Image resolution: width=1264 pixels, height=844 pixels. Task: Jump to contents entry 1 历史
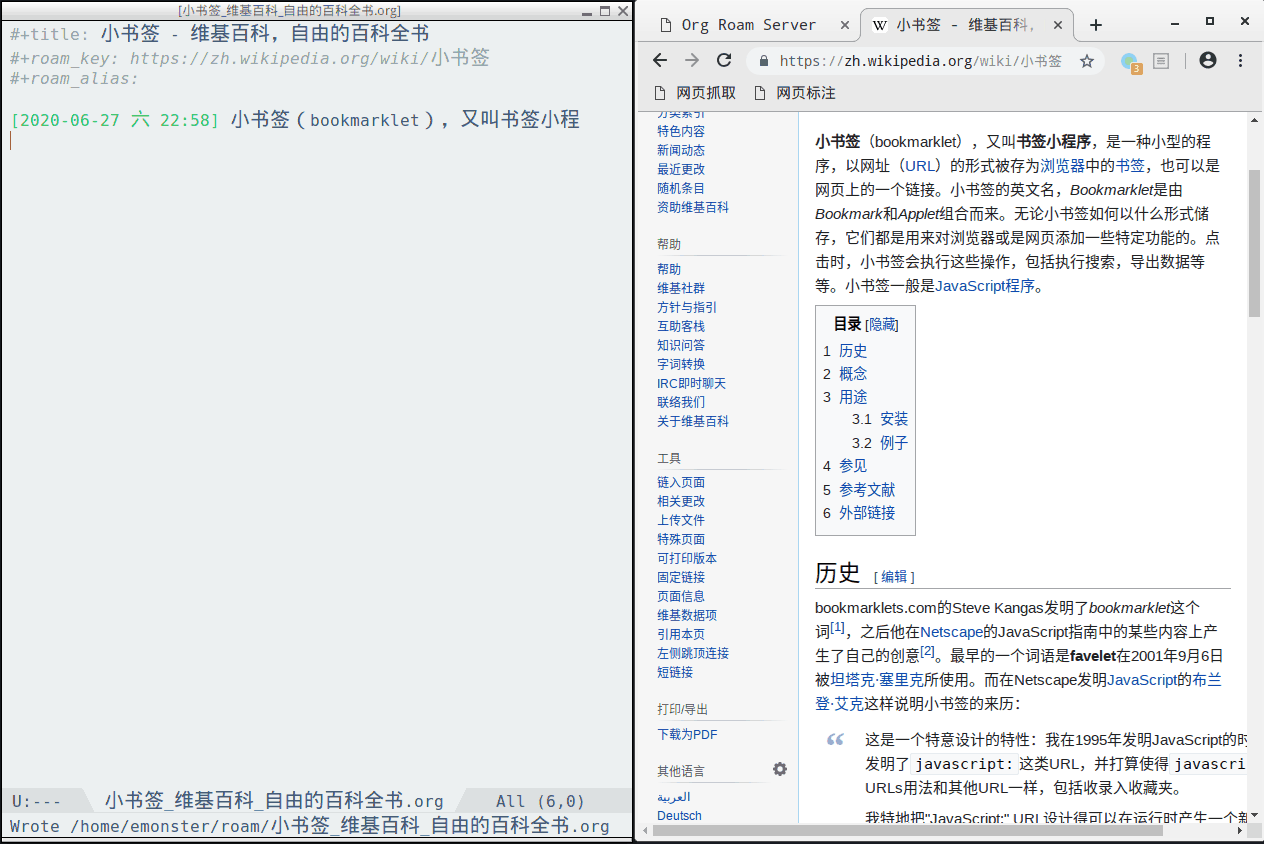tap(853, 351)
